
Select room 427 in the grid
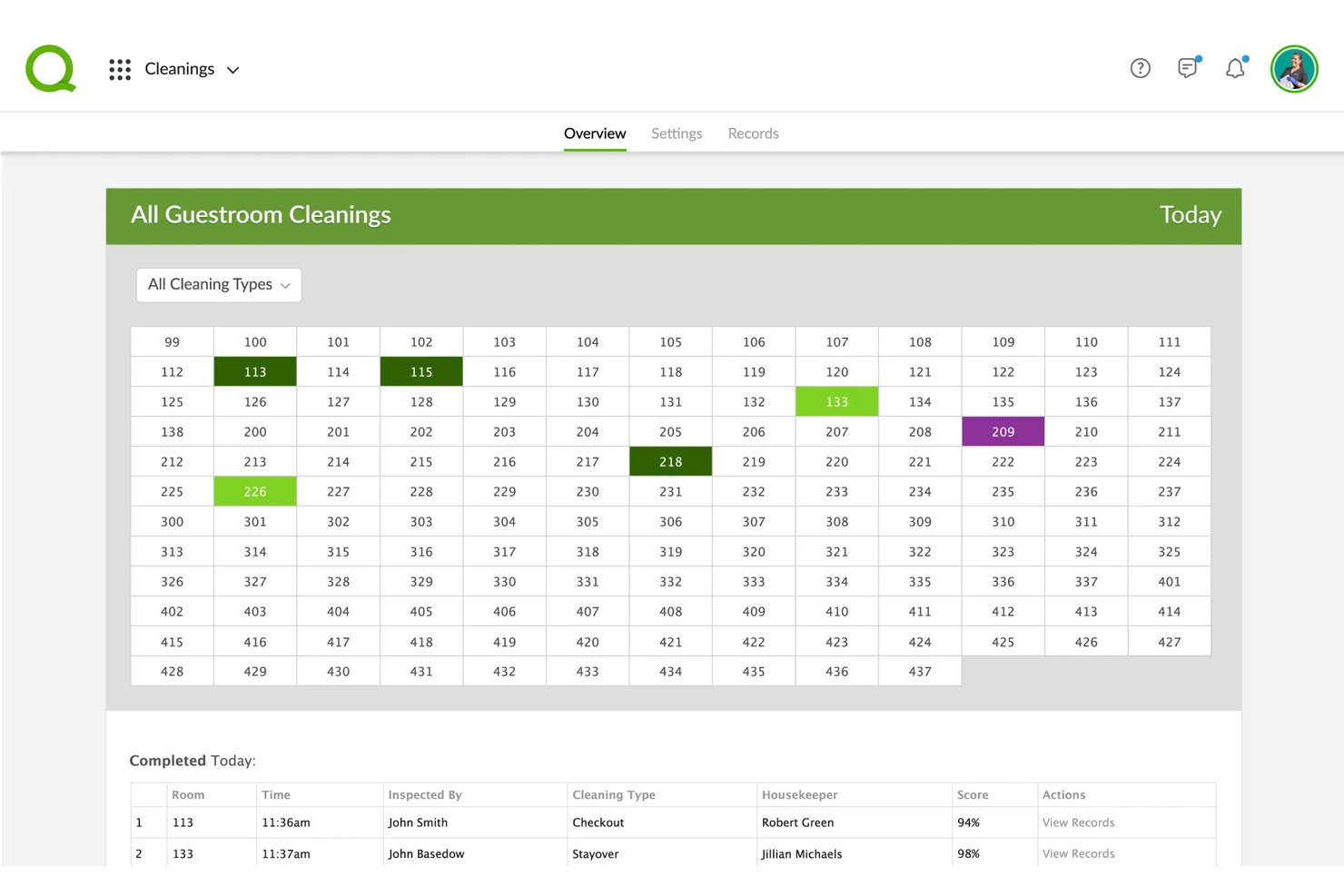pos(1170,642)
